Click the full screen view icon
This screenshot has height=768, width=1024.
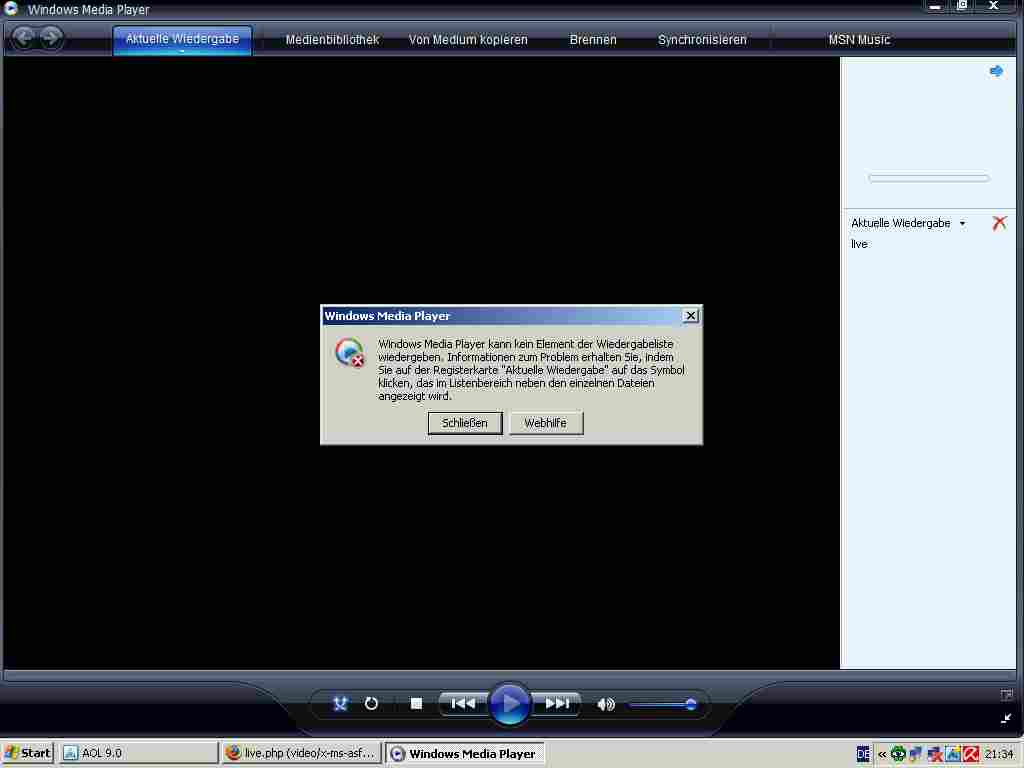coord(1006,695)
